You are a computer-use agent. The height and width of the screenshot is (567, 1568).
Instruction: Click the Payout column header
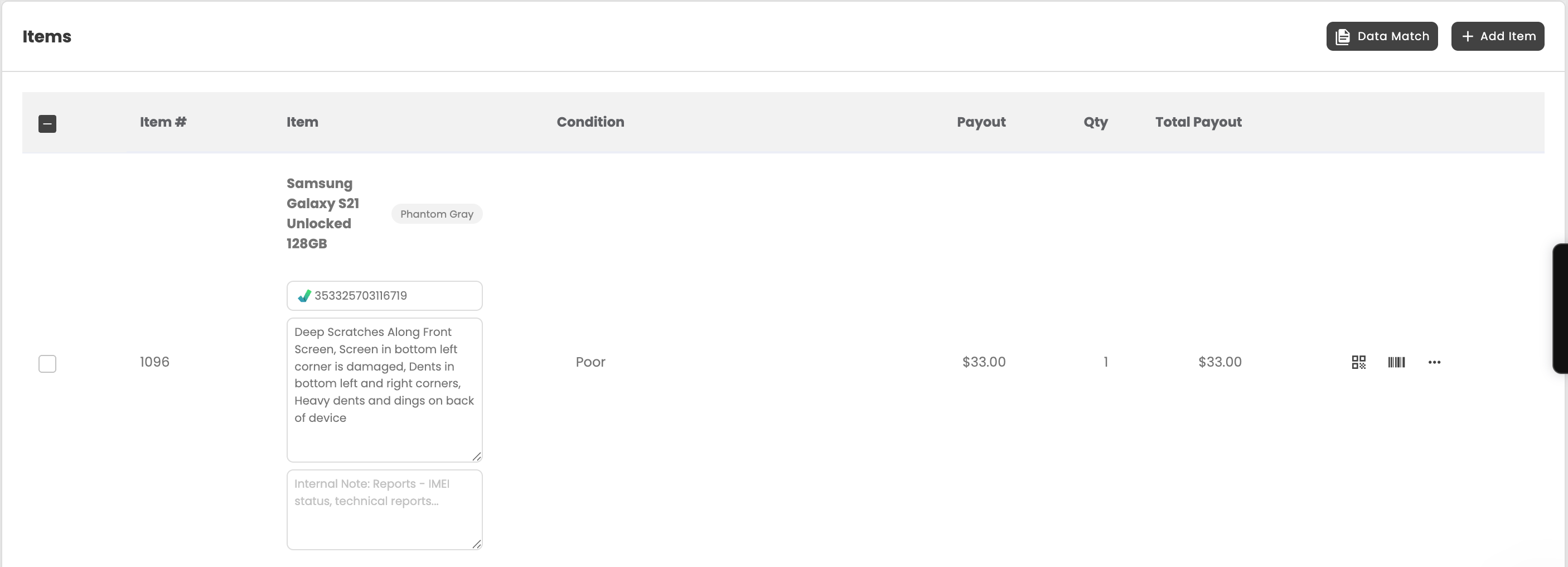click(981, 122)
